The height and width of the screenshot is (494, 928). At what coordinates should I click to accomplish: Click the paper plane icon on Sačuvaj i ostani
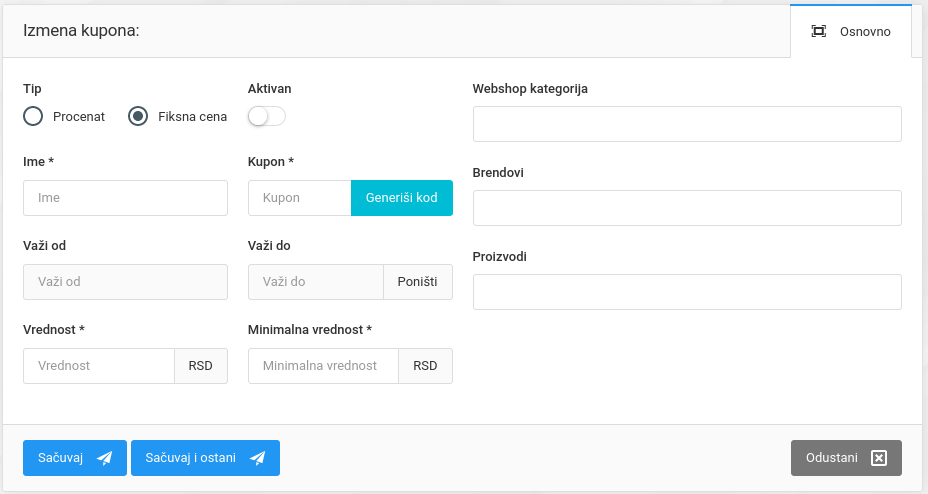click(x=258, y=458)
